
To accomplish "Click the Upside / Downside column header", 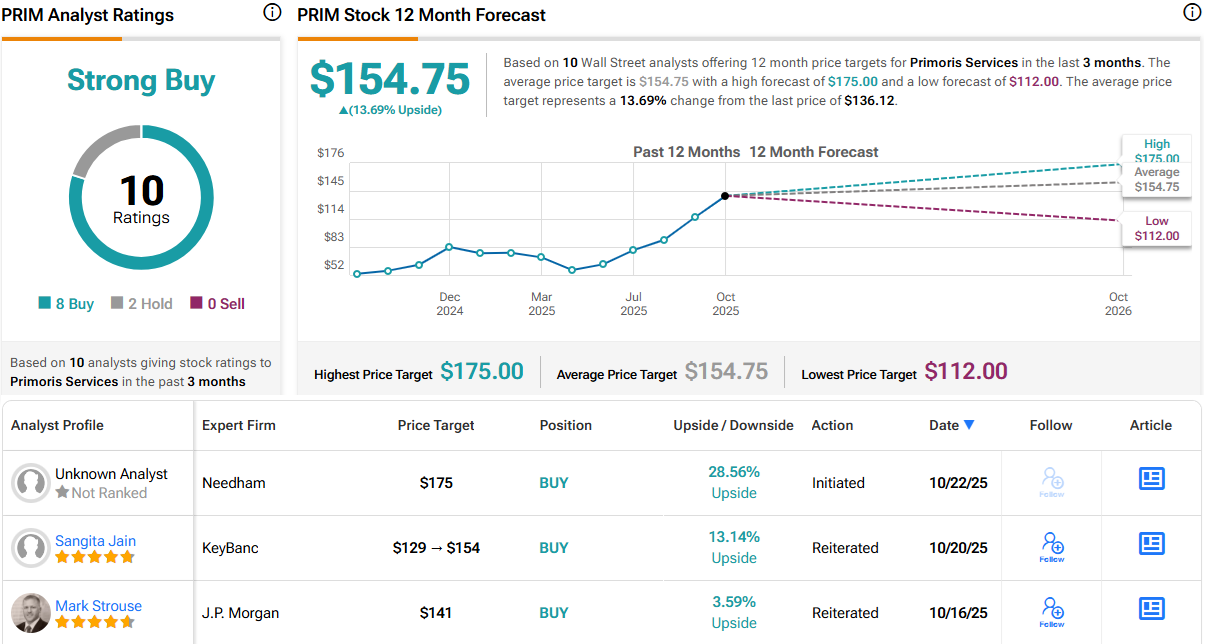I will pos(733,425).
